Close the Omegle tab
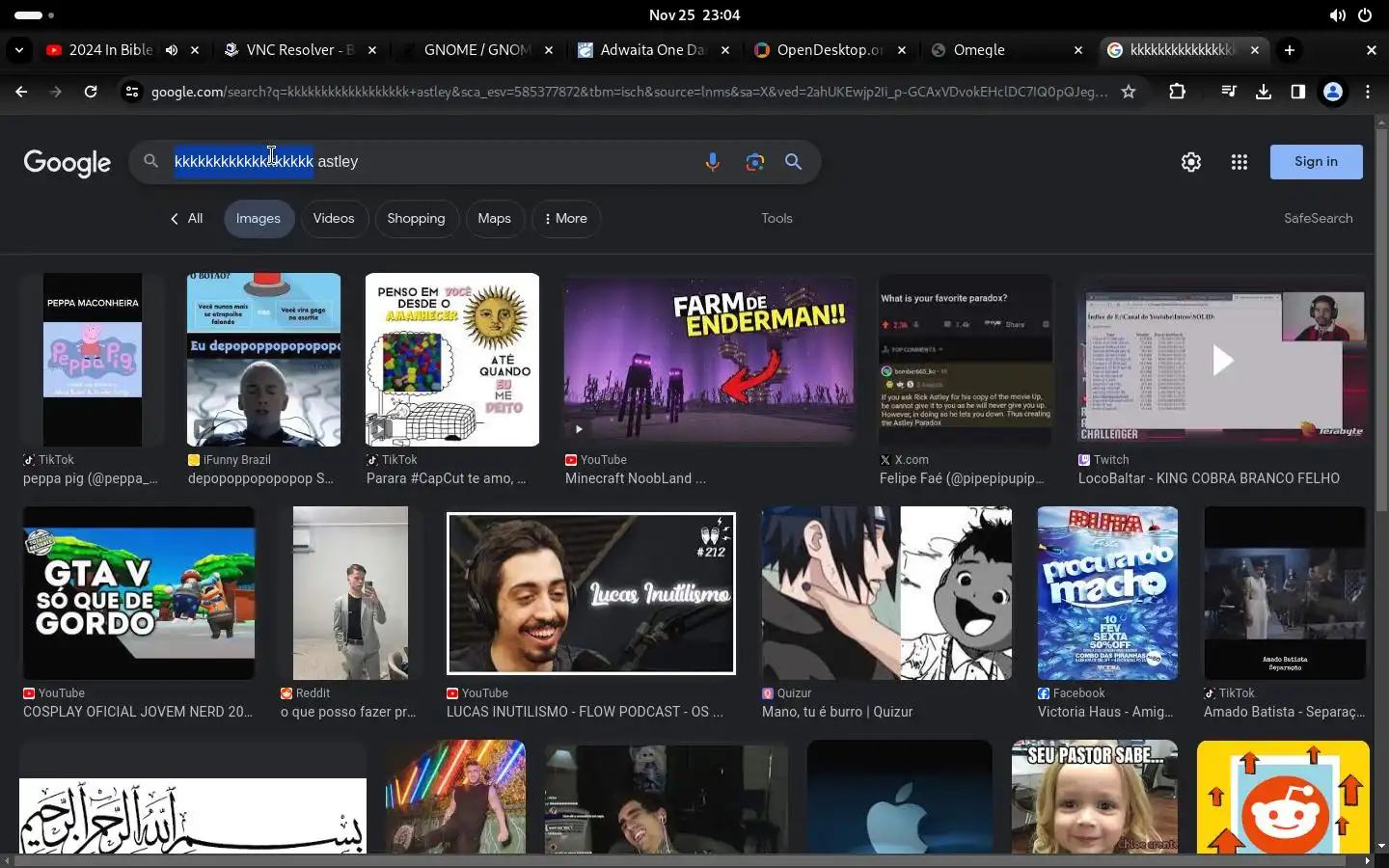Image resolution: width=1389 pixels, height=868 pixels. tap(1078, 50)
